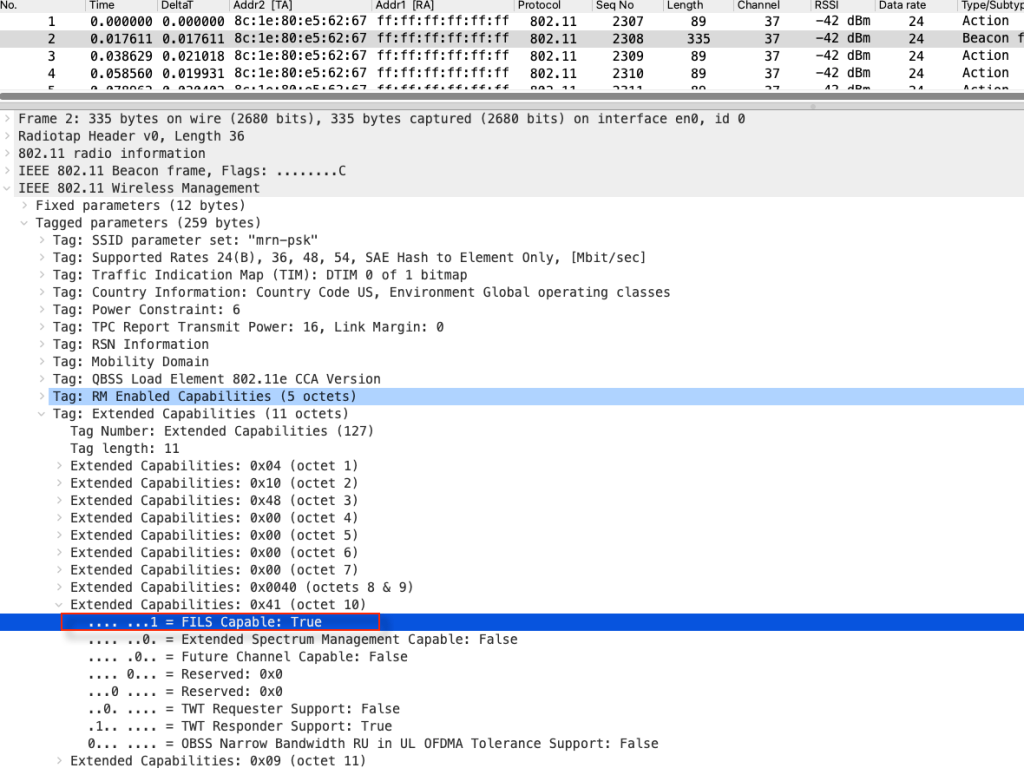Click the Tag Number: Extended Capabilities (127) line
1024x768 pixels.
pos(221,431)
